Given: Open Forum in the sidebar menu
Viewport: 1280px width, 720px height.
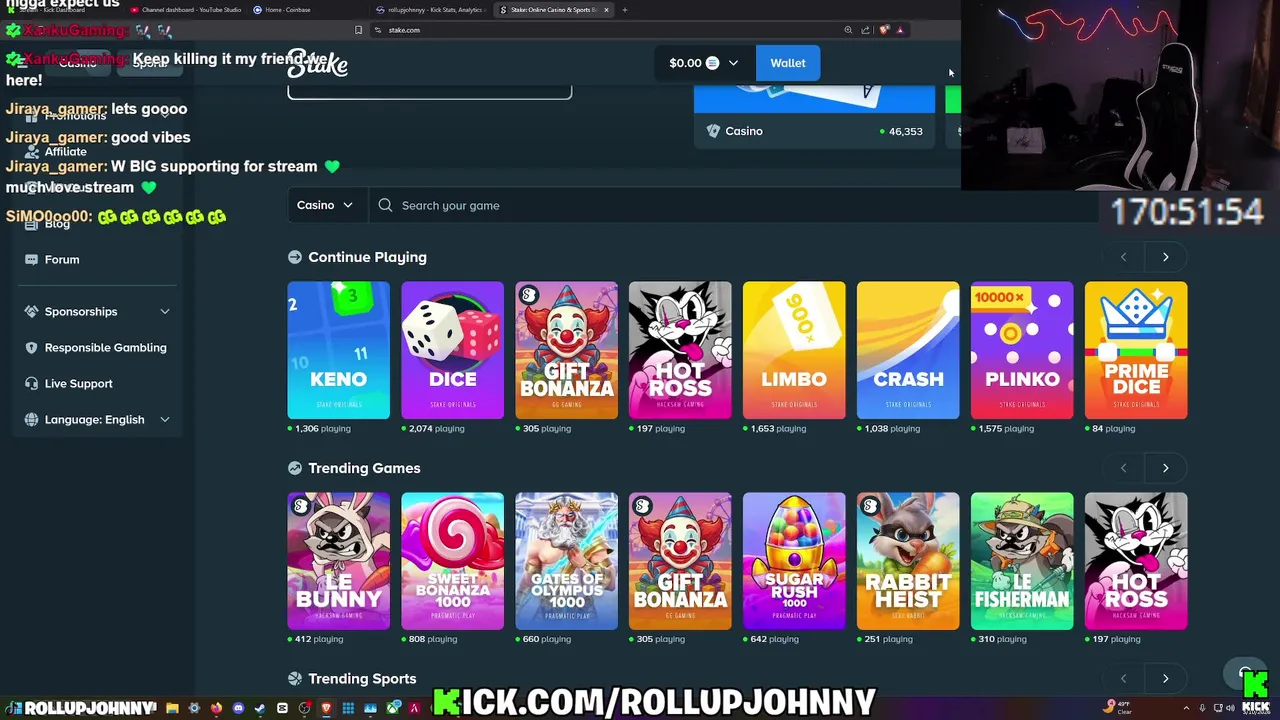Looking at the screenshot, I should 62,259.
